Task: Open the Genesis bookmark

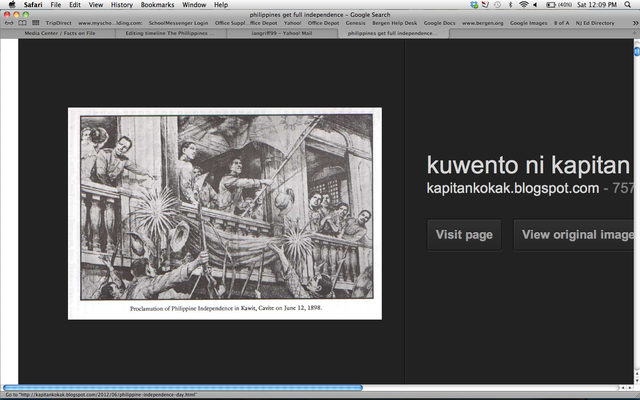Action: tap(356, 23)
